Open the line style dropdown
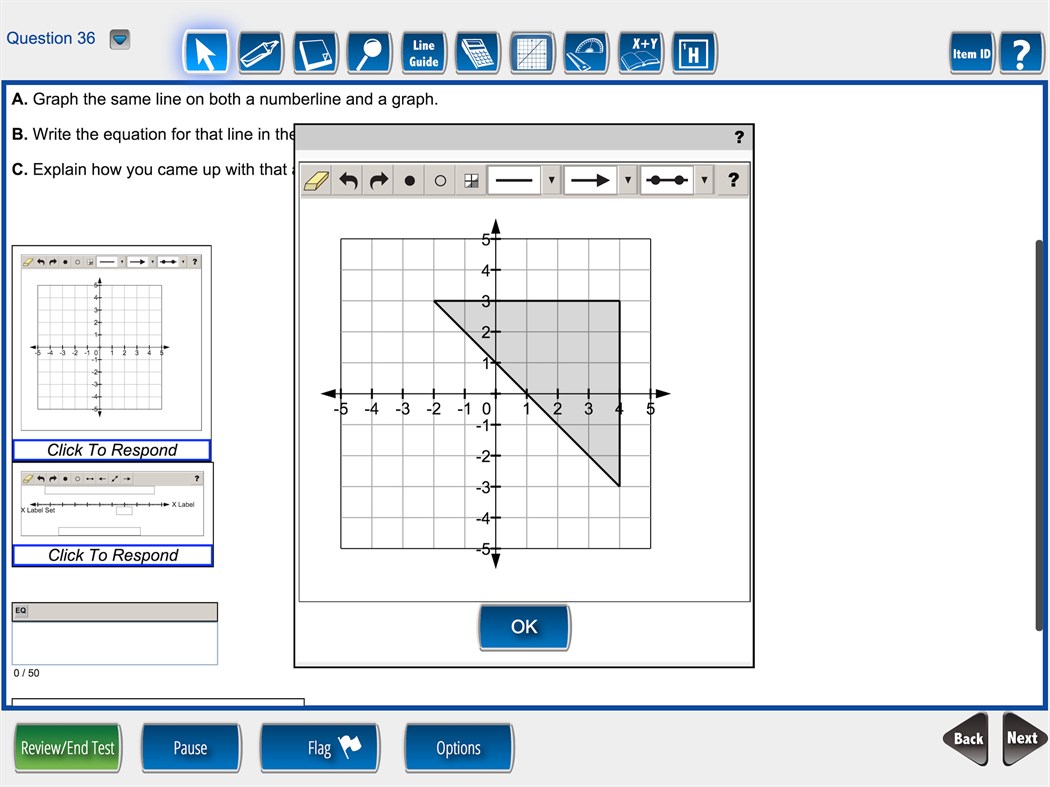This screenshot has height=787, width=1050. point(551,180)
